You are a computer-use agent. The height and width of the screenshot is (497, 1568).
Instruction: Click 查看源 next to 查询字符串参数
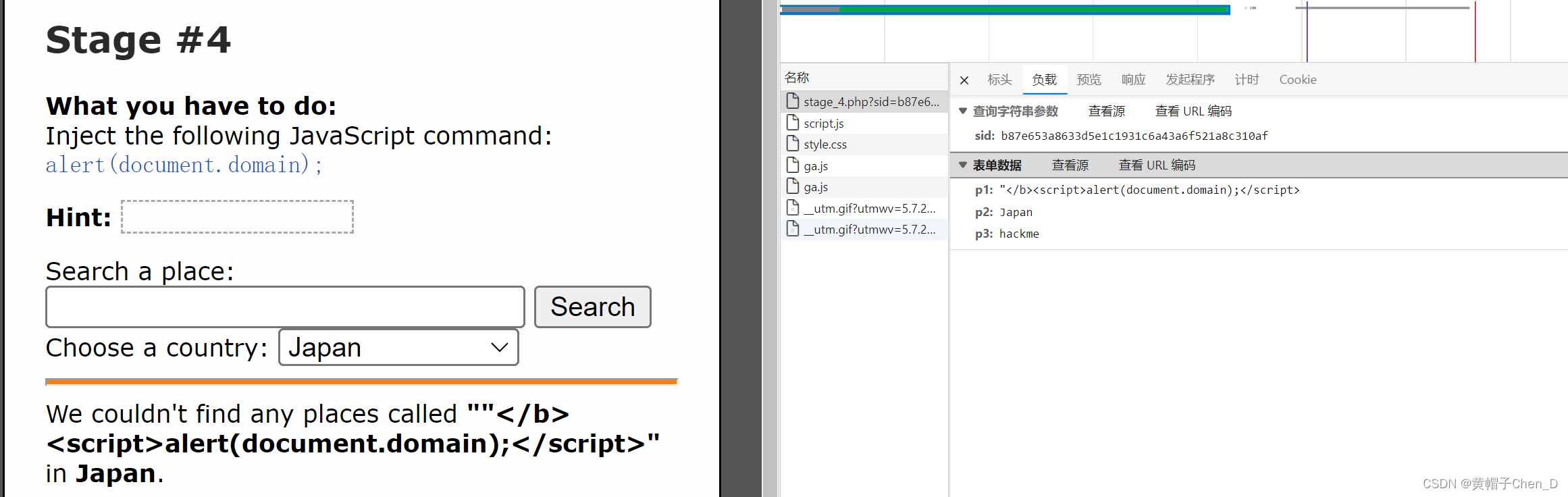click(1107, 111)
